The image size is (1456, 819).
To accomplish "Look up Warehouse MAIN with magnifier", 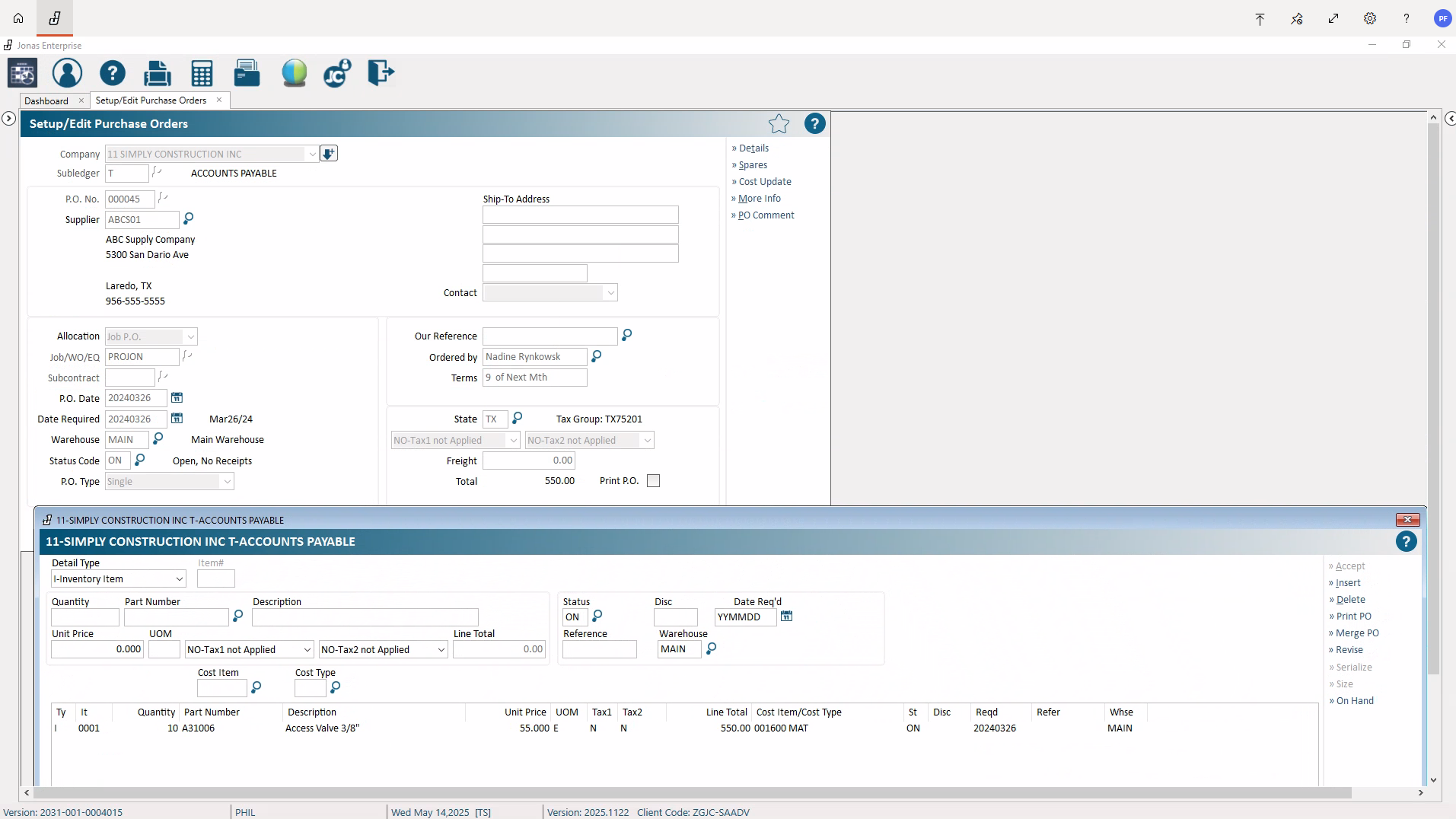I will (x=158, y=438).
